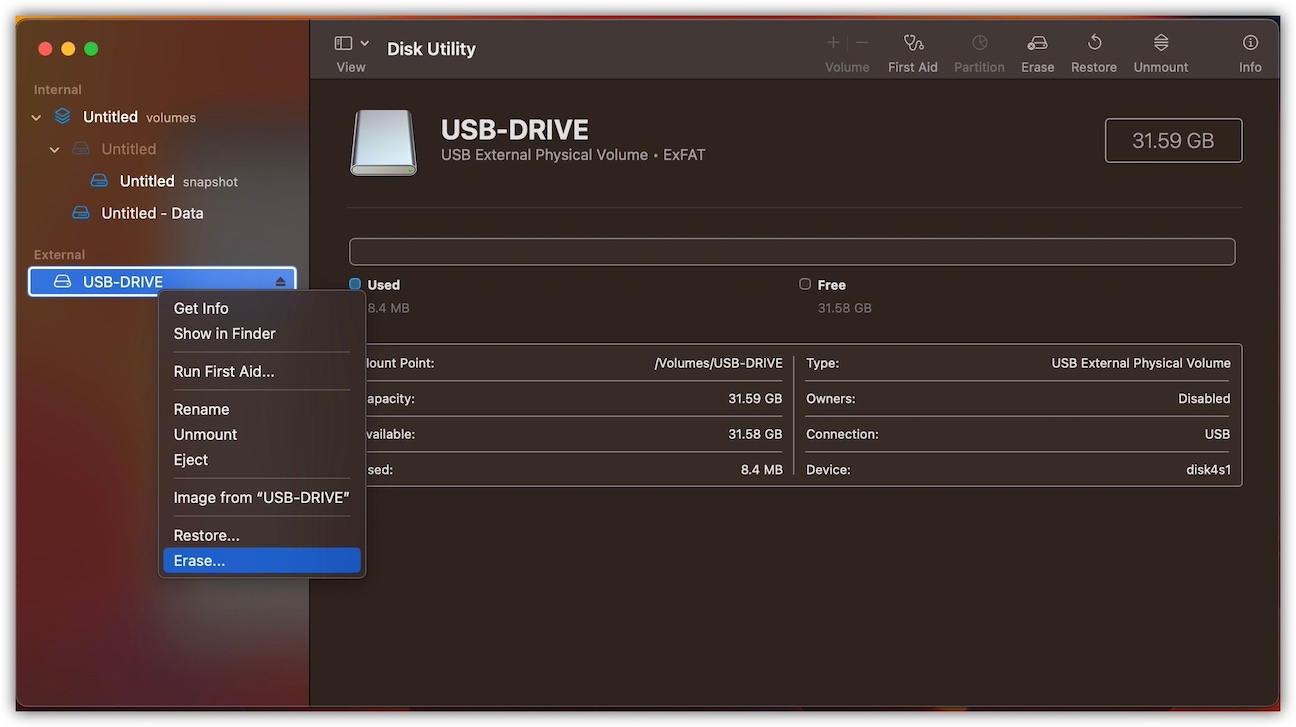The width and height of the screenshot is (1296, 727).
Task: Click the remove Volume minus icon
Action: (x=862, y=43)
